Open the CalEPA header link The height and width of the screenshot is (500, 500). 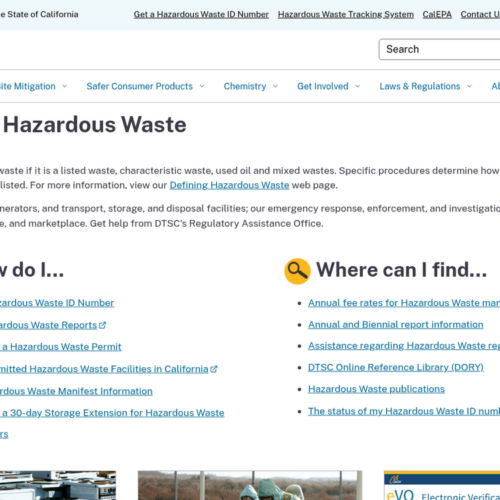coord(437,15)
